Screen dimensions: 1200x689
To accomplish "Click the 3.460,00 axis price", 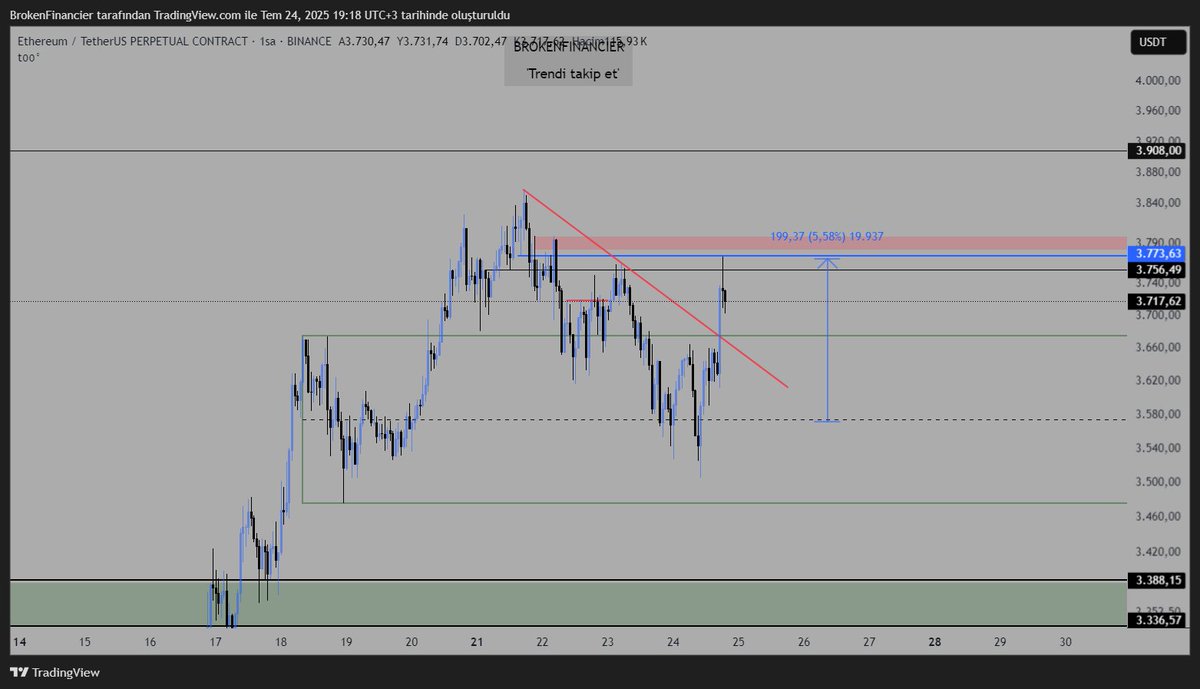I will point(1157,517).
